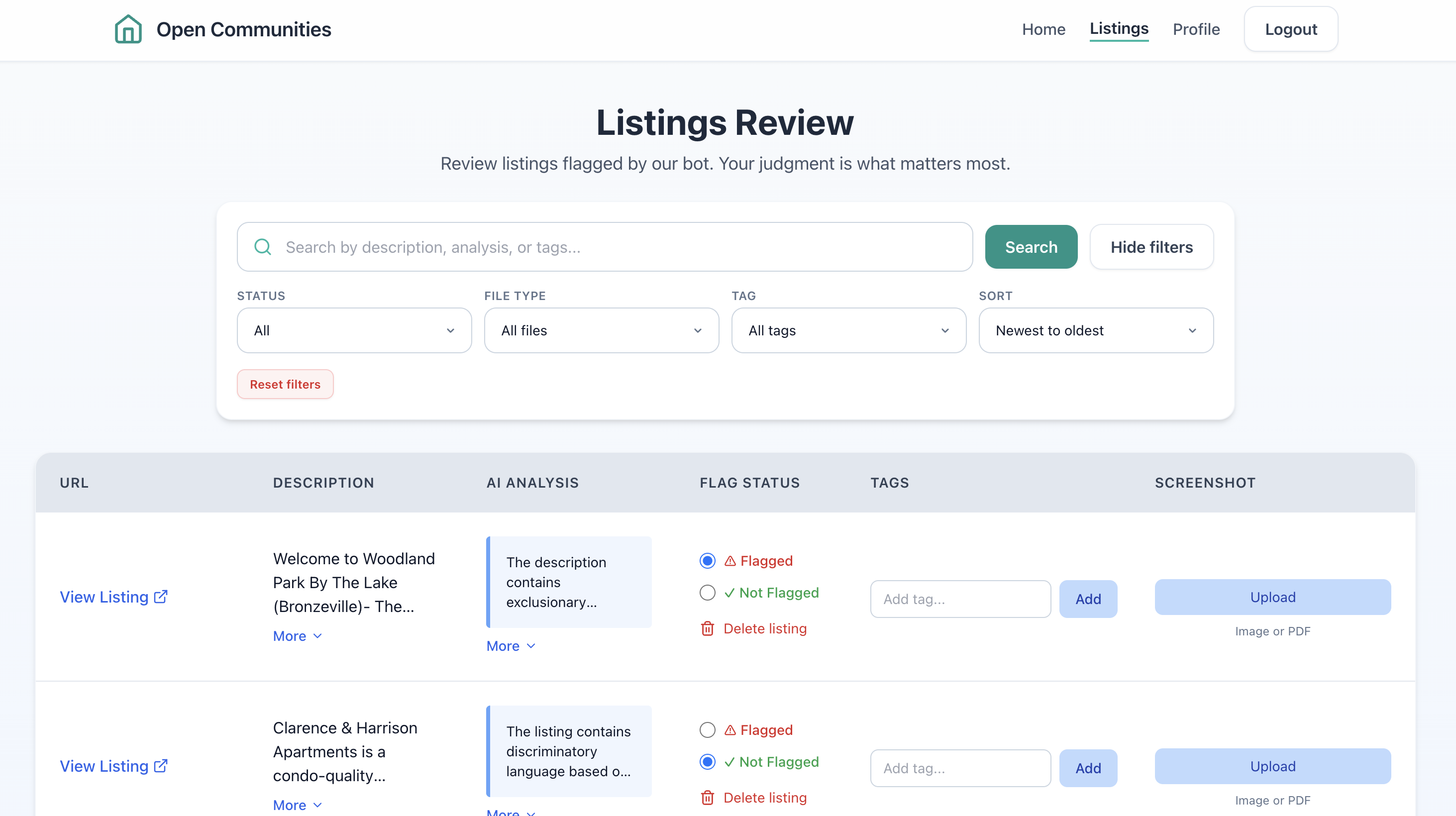1456x816 pixels.
Task: Mark the Clarence & Harrison listing as Flagged
Action: (x=707, y=729)
